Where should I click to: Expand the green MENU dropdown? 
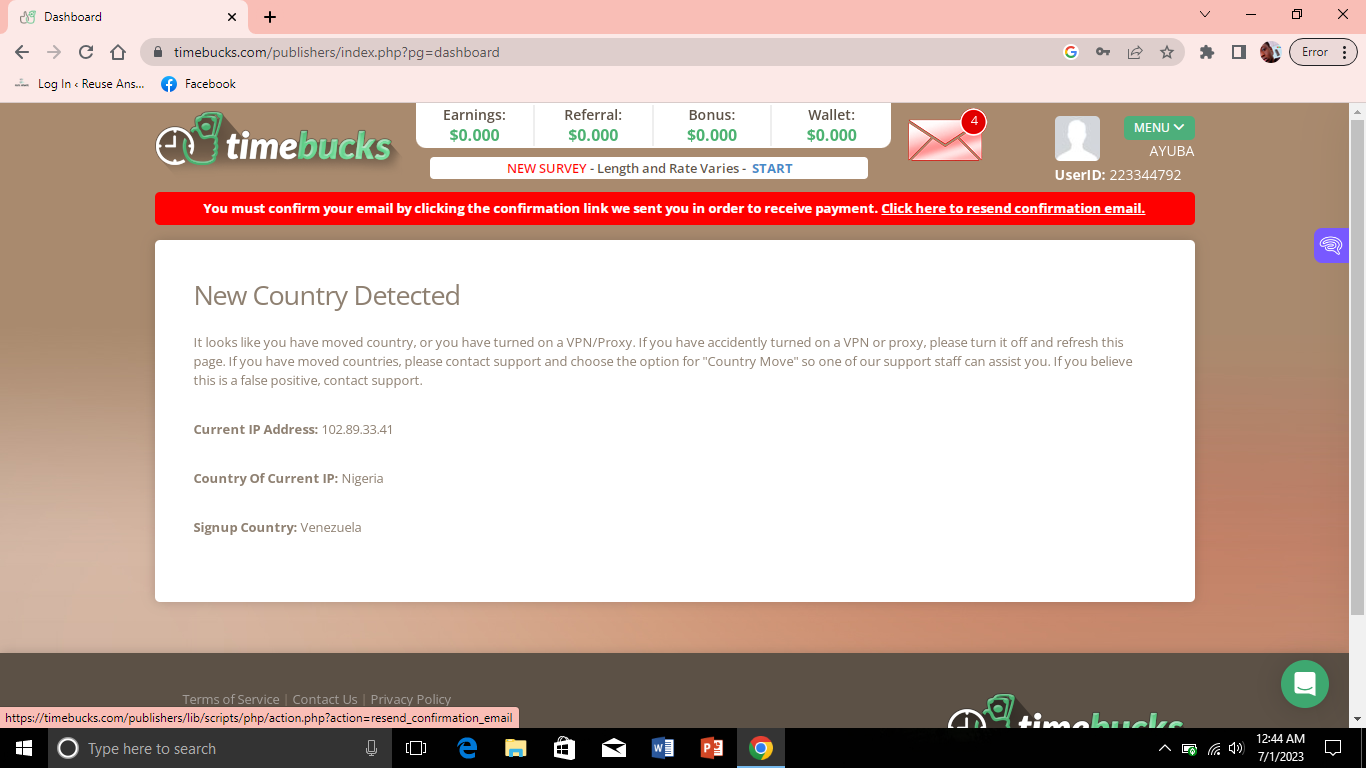pos(1158,127)
